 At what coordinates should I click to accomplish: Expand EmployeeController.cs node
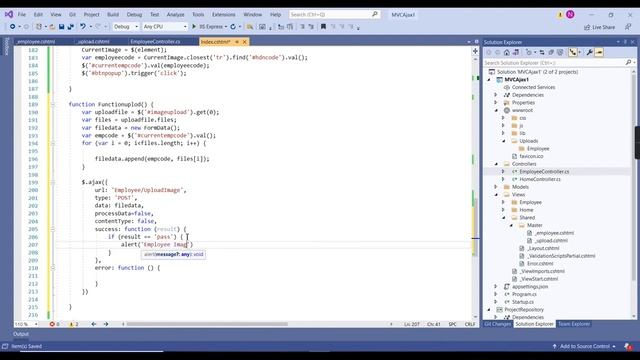[x=504, y=172]
